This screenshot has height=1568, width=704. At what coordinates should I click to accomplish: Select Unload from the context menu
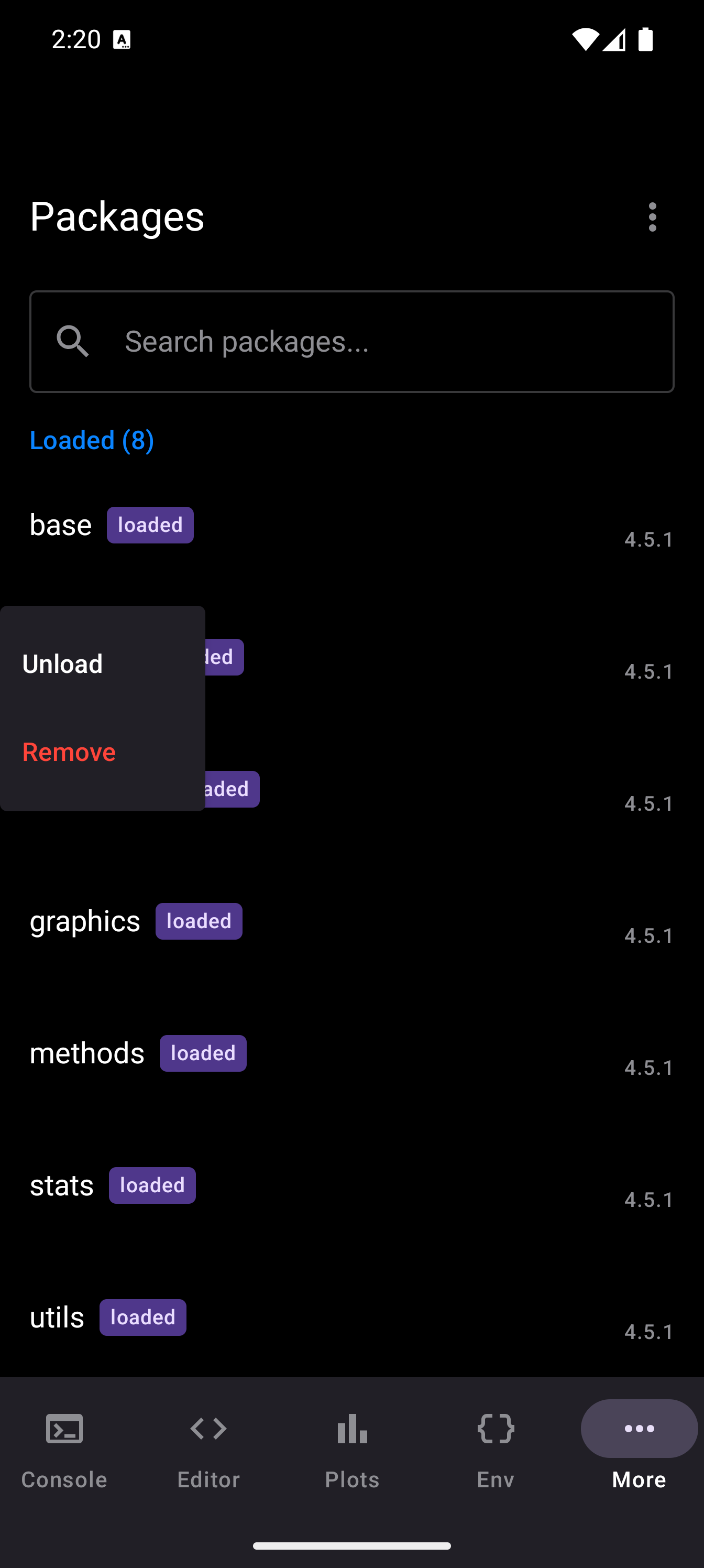coord(63,663)
